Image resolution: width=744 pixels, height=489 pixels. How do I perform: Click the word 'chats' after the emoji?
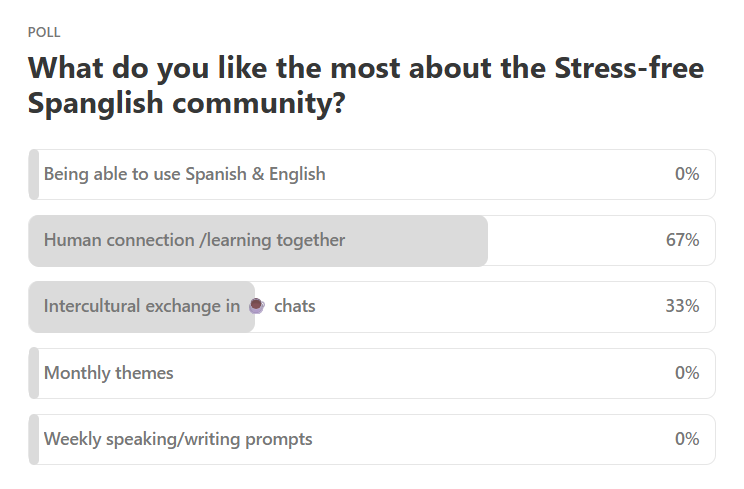295,306
